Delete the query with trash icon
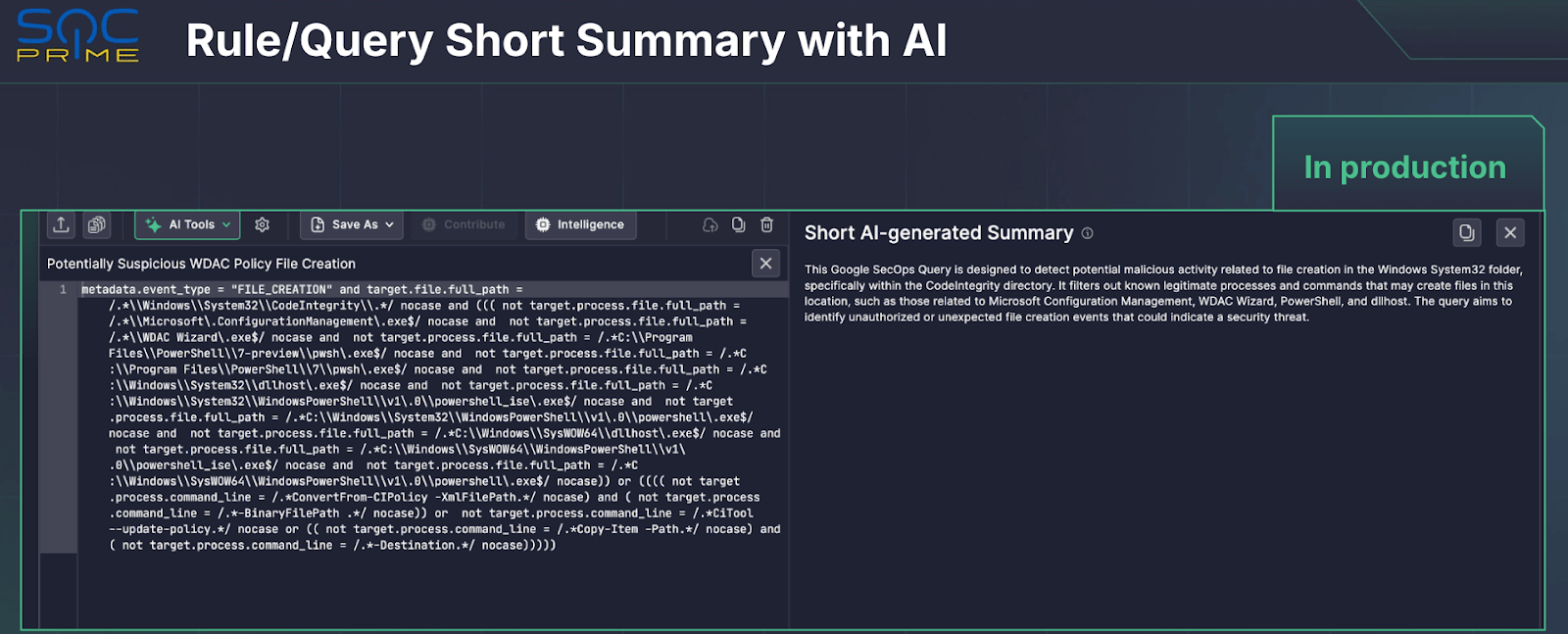The height and width of the screenshot is (634, 1568). pos(767,224)
